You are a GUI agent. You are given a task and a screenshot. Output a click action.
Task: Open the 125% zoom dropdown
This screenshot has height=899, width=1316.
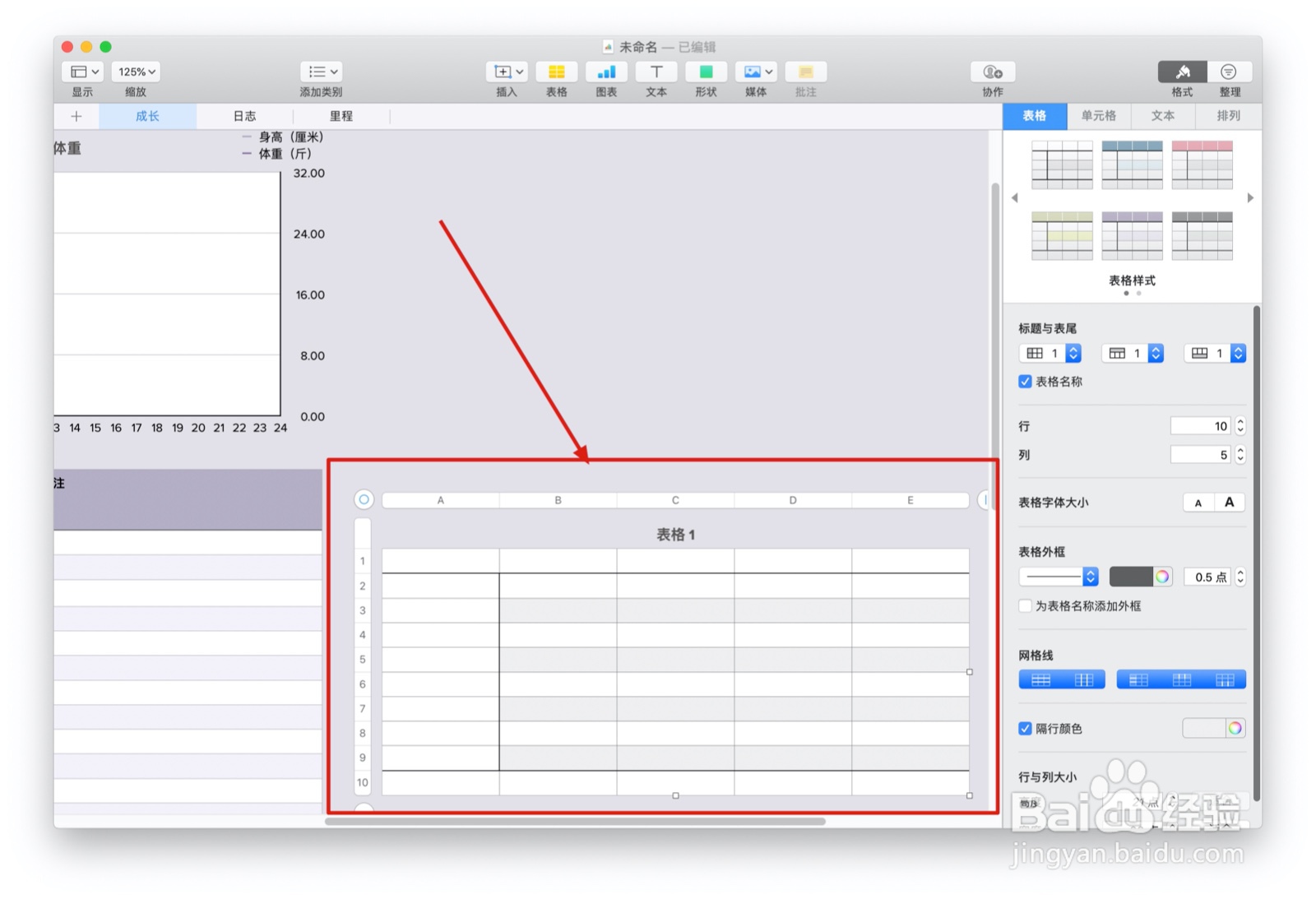pyautogui.click(x=136, y=72)
